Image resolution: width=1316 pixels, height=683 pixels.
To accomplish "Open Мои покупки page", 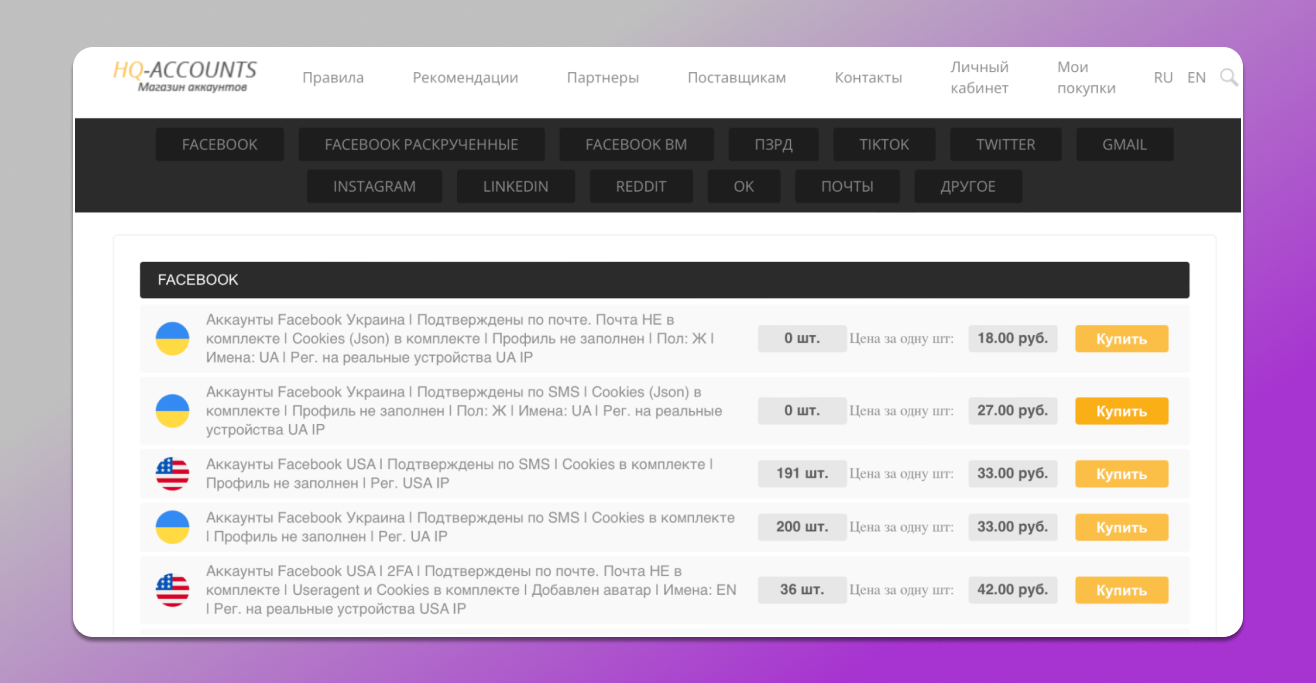I will click(1086, 77).
